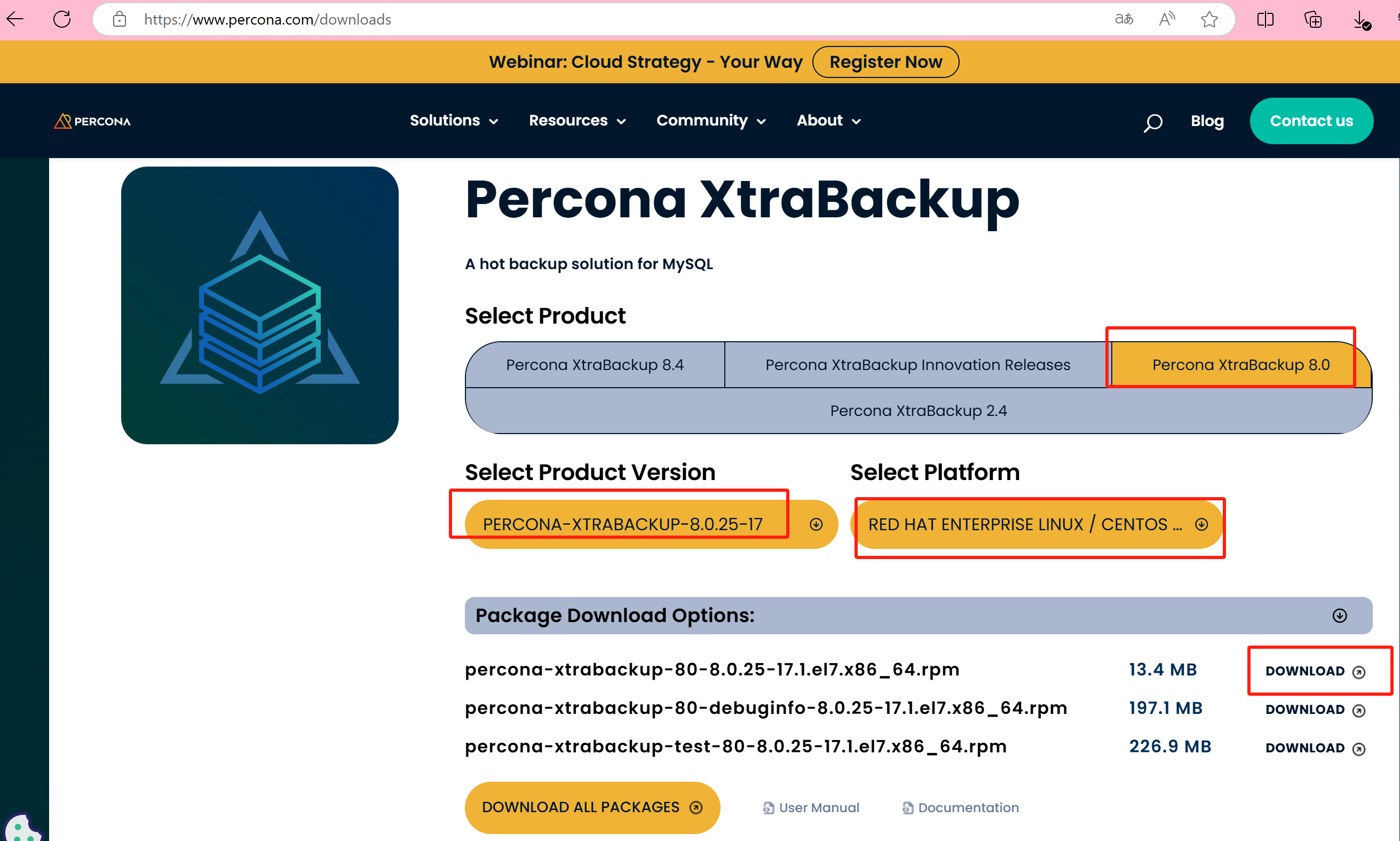Download the debuginfo rpm package
The image size is (1400, 841).
(x=1315, y=710)
